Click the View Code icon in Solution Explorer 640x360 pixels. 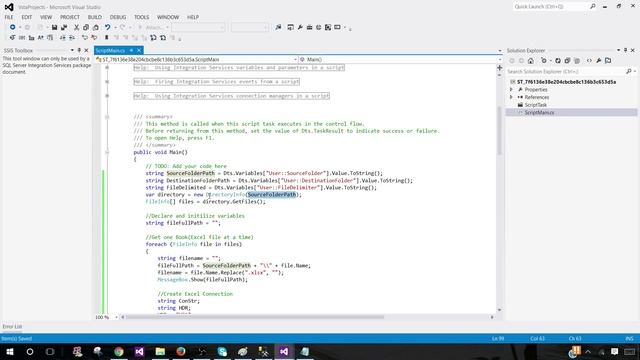click(589, 61)
